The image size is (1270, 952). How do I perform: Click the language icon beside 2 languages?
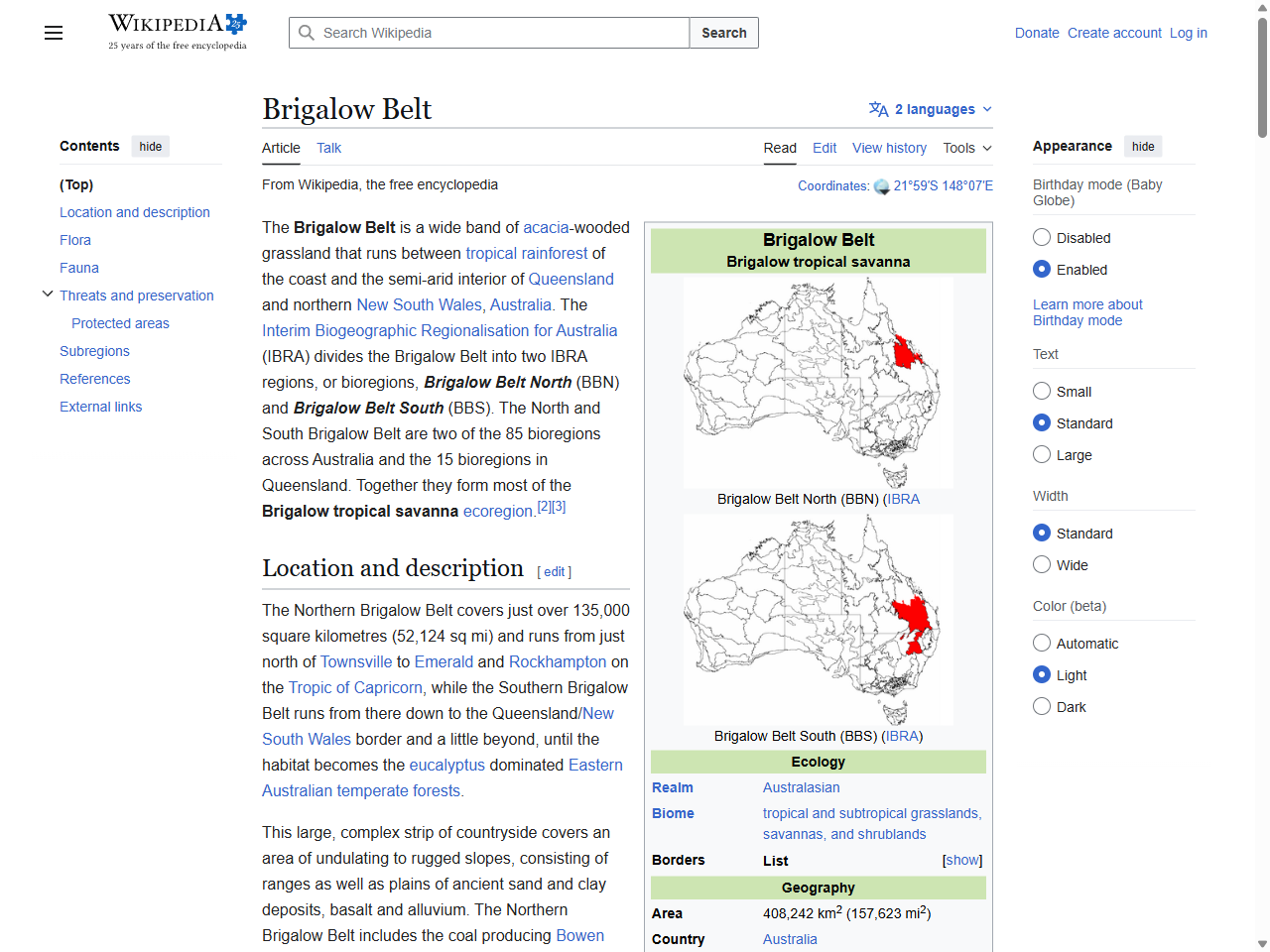(877, 109)
